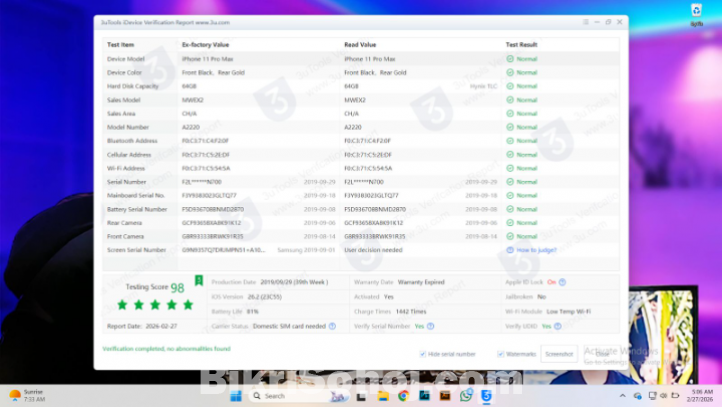The width and height of the screenshot is (722, 407).
Task: Open WhatsApp from the taskbar
Action: click(x=464, y=397)
